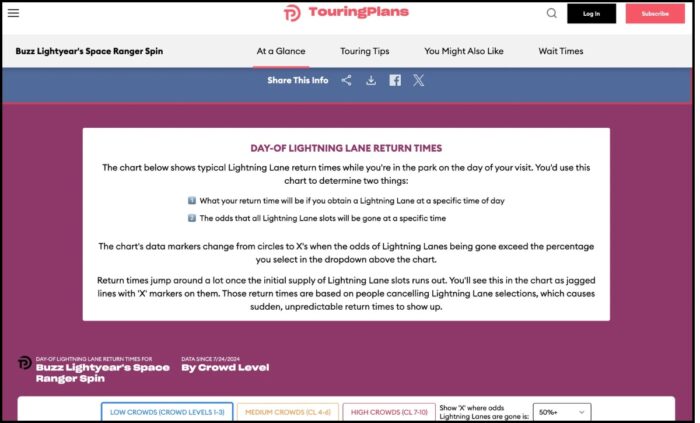Click the Log In button
The image size is (700, 423).
[592, 14]
